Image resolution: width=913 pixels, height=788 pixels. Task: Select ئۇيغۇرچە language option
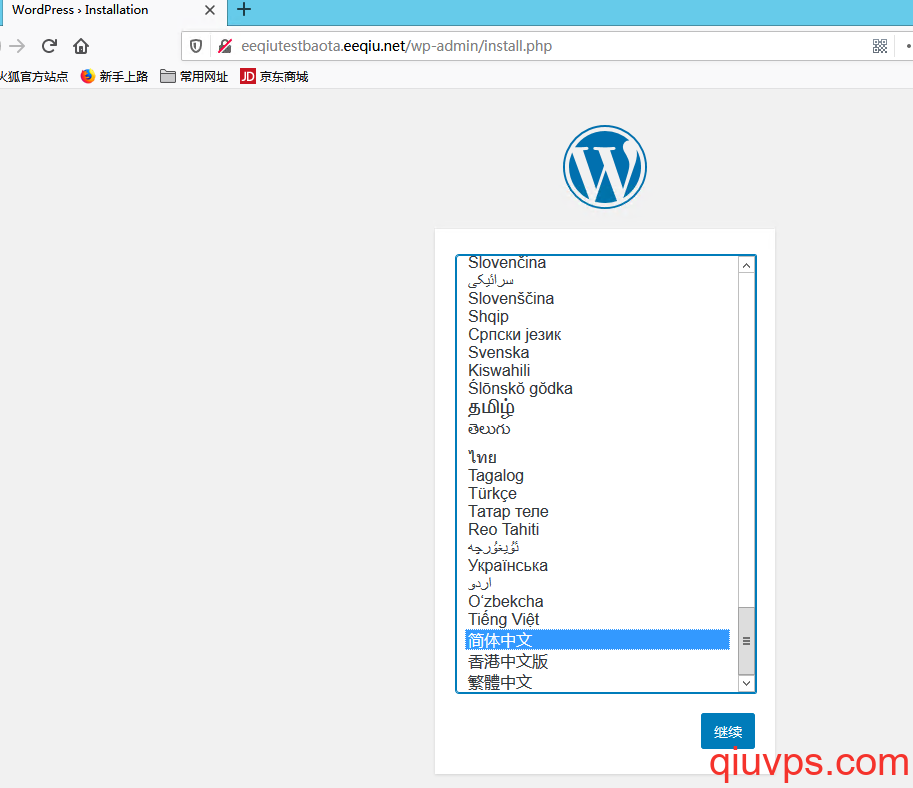tap(597, 547)
